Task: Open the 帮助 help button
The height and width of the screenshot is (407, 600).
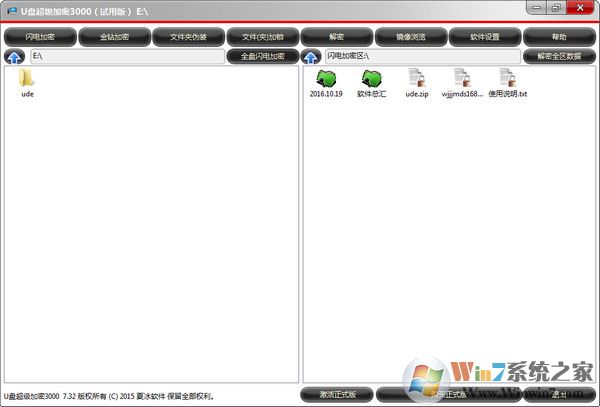Action: click(559, 37)
